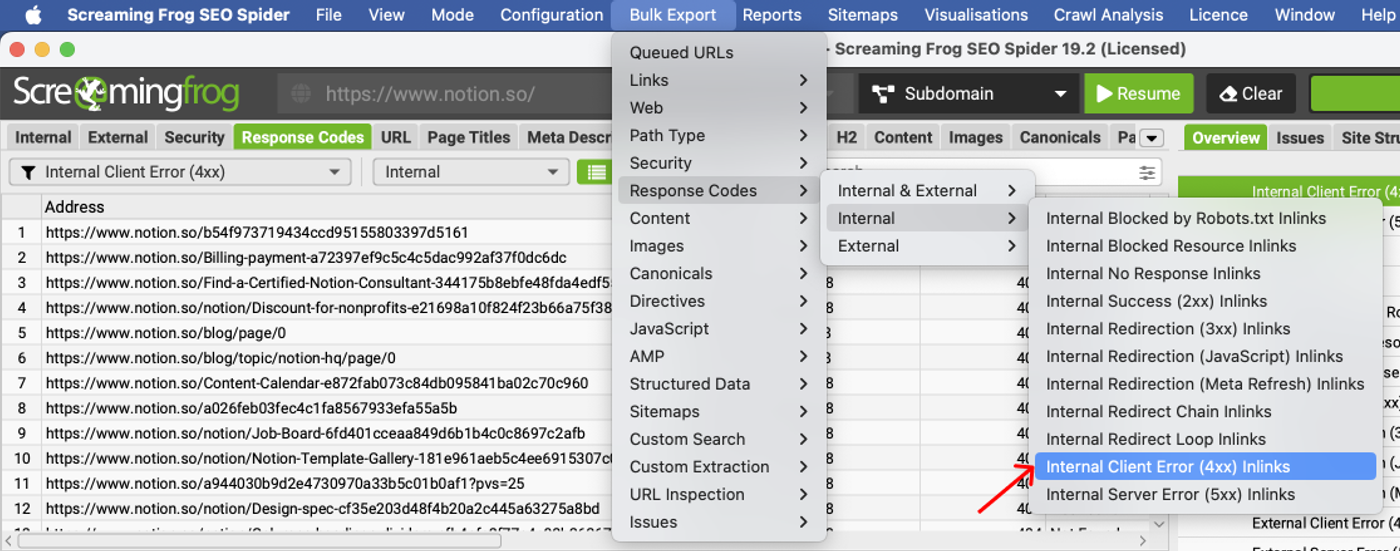
Task: Expand the URL Inspection submenu
Action: (x=719, y=494)
